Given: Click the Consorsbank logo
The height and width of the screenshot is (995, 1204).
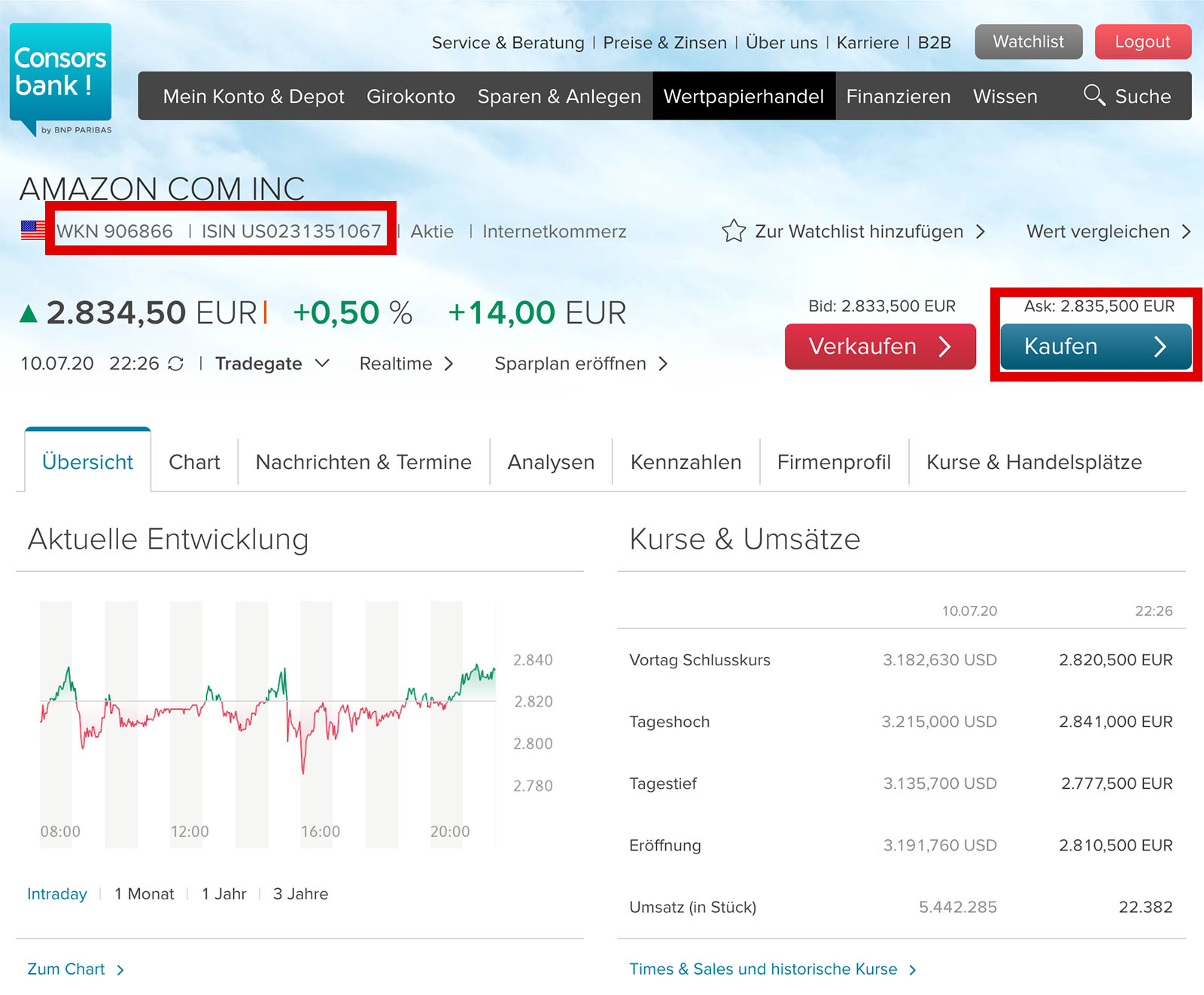Looking at the screenshot, I should [x=61, y=79].
